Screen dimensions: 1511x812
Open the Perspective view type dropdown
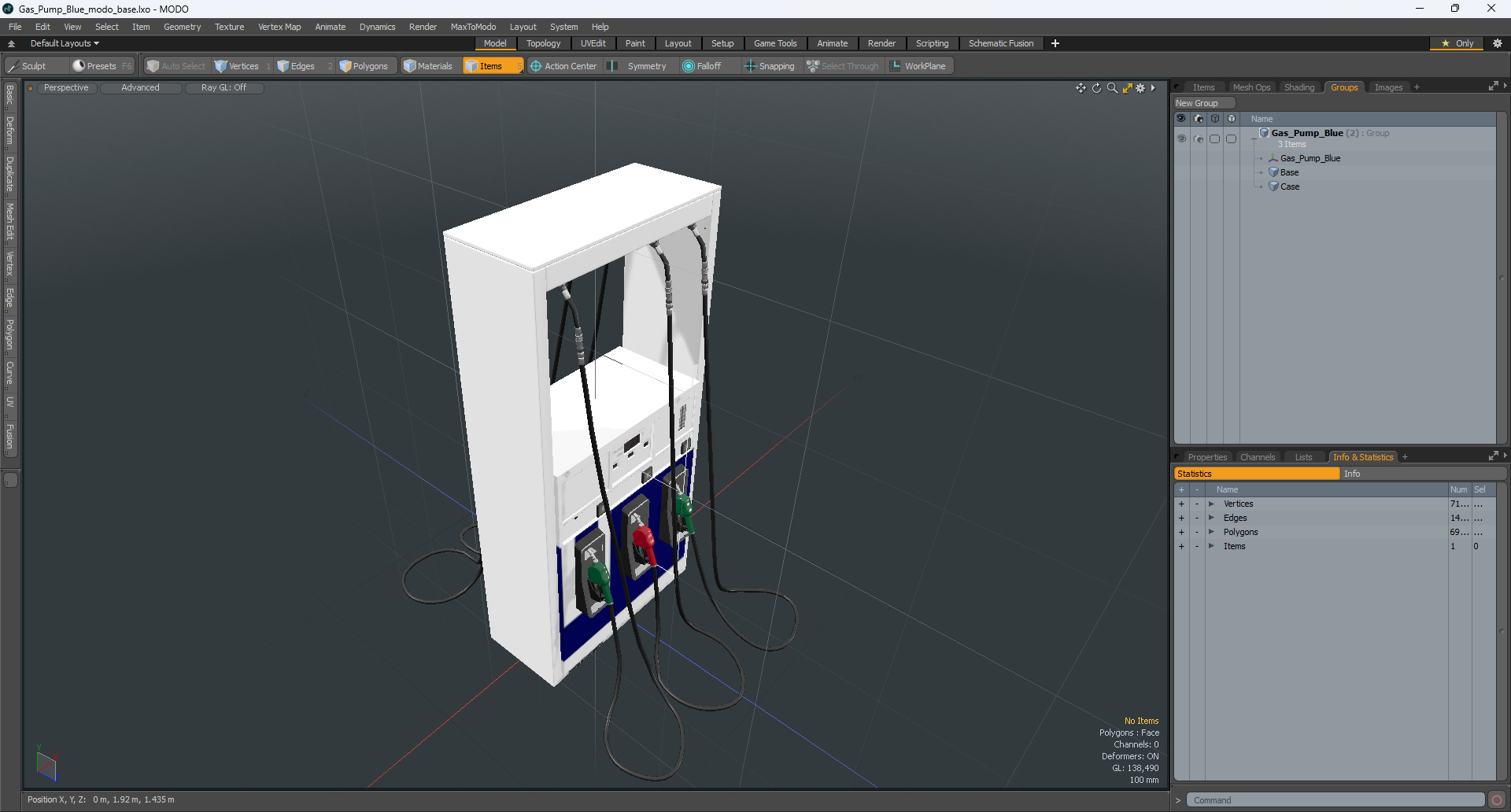click(x=66, y=88)
